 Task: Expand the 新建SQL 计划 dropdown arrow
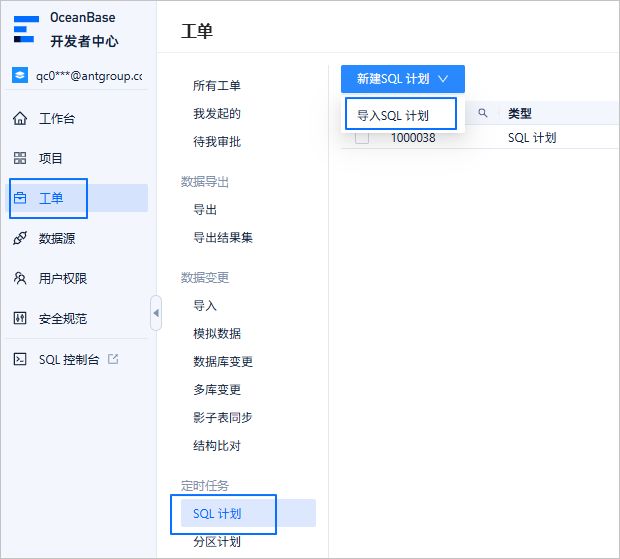[x=443, y=79]
